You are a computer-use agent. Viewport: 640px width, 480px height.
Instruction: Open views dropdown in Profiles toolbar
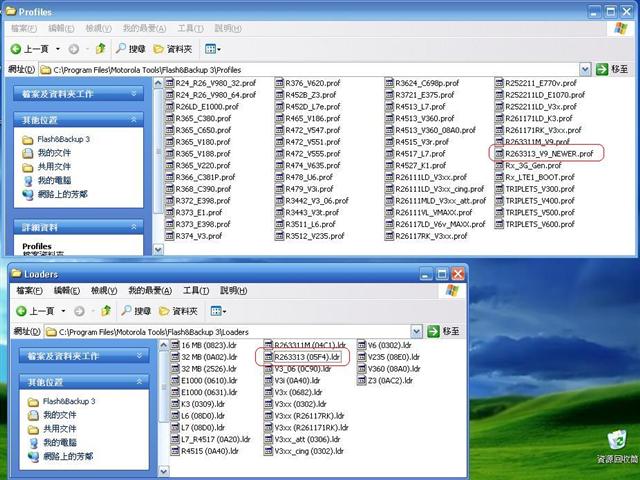[x=214, y=48]
